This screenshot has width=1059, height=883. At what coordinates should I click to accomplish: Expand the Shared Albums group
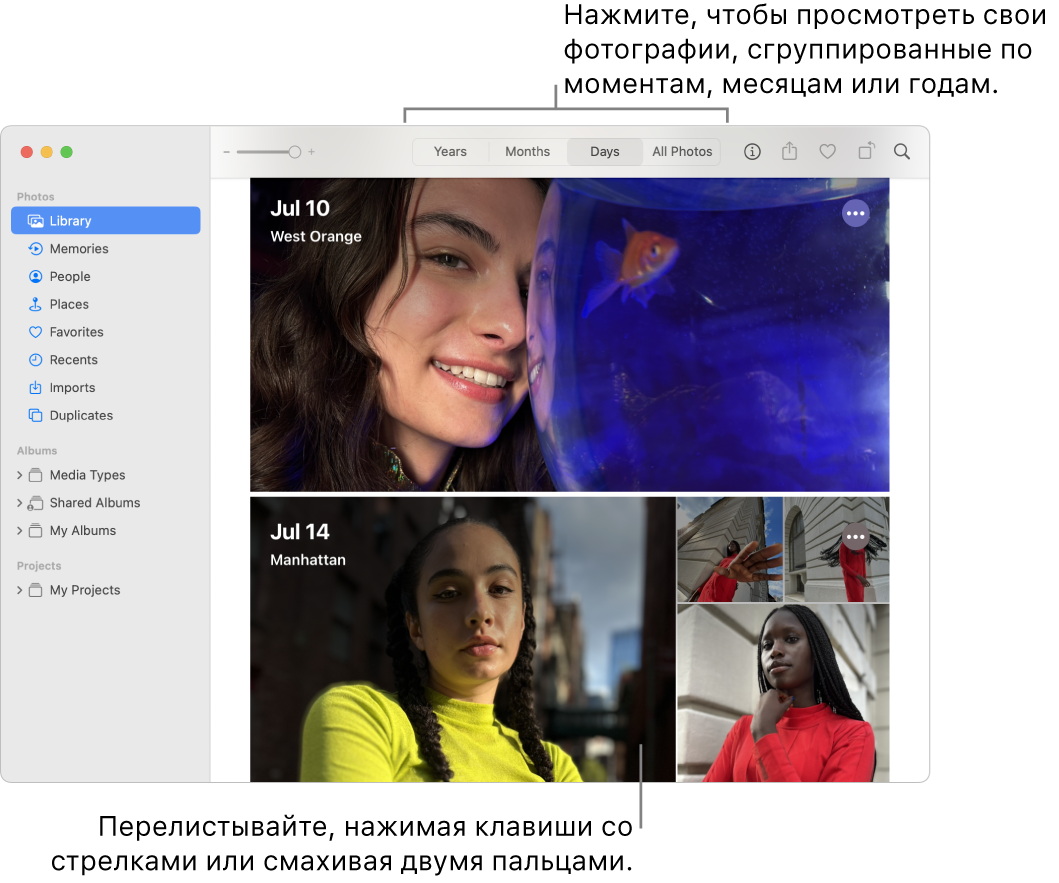20,503
